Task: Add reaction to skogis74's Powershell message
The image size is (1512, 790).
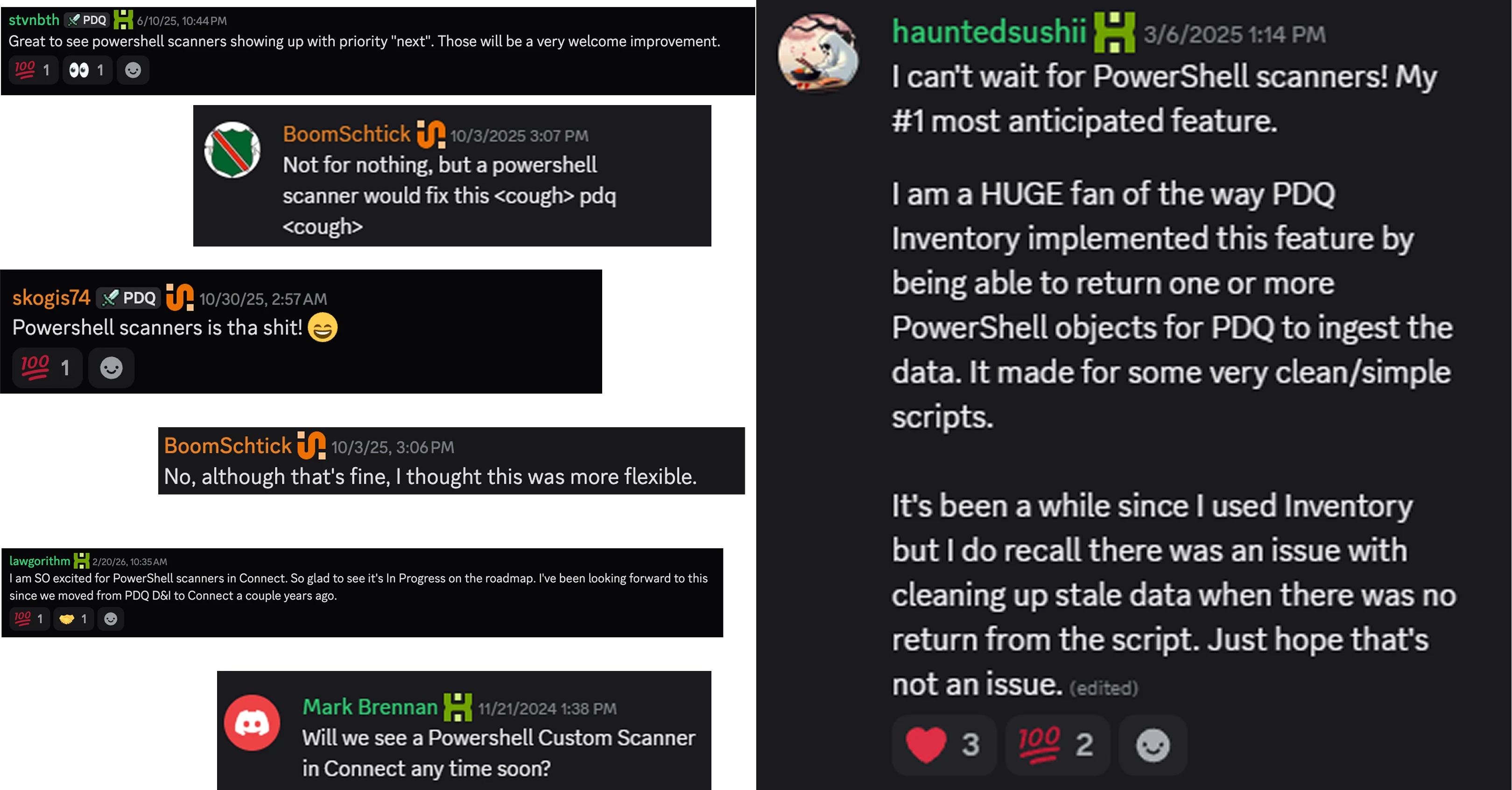Action: [x=111, y=368]
